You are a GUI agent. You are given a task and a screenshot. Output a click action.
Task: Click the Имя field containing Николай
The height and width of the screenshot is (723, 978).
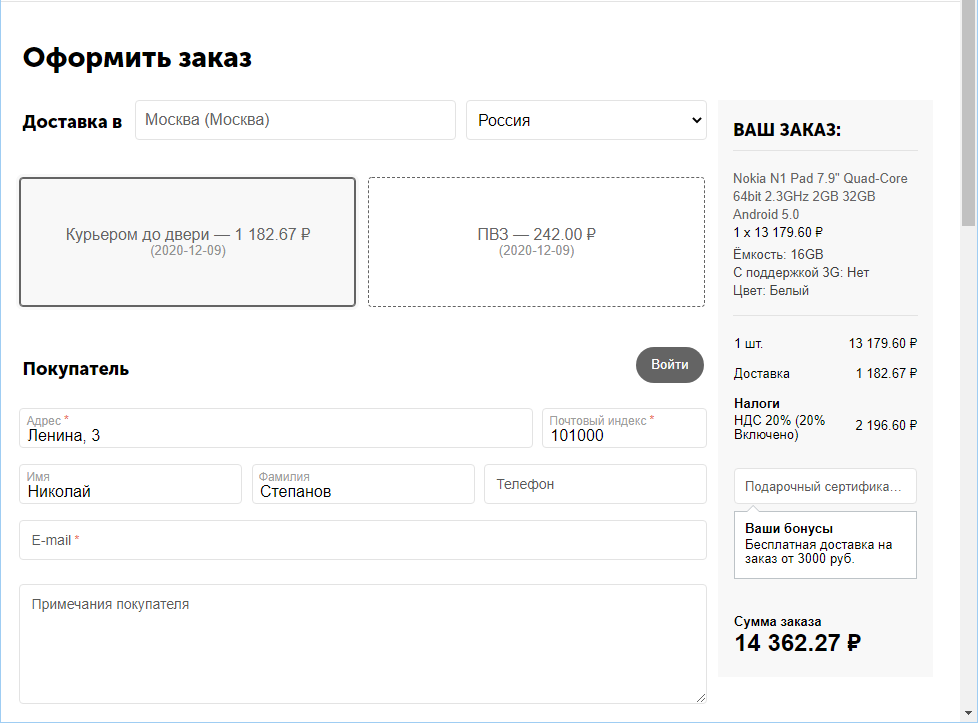[x=130, y=484]
